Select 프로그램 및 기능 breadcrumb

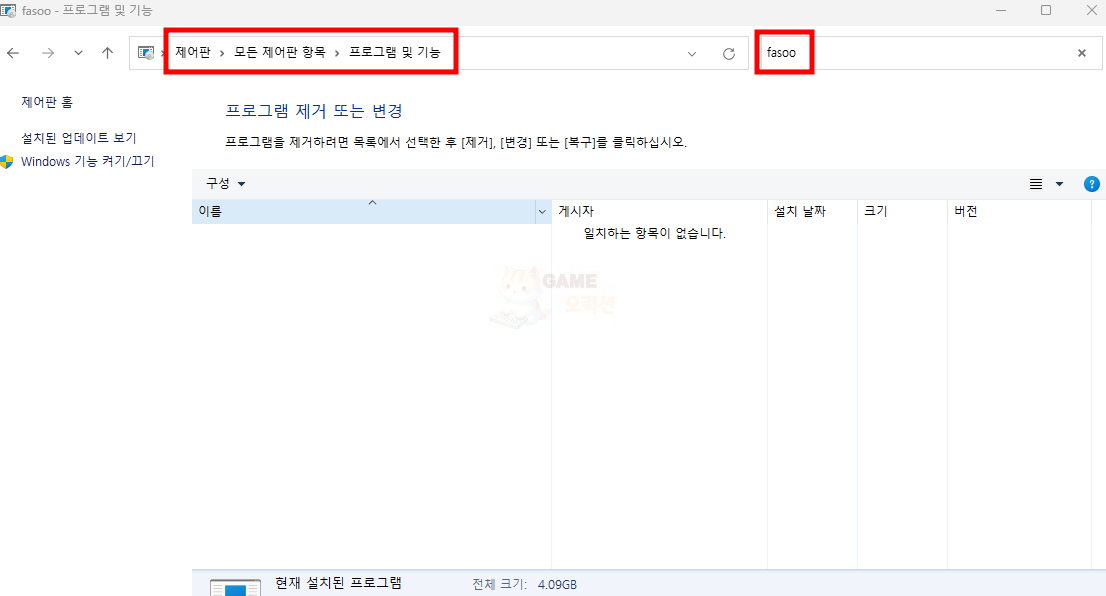(x=395, y=52)
